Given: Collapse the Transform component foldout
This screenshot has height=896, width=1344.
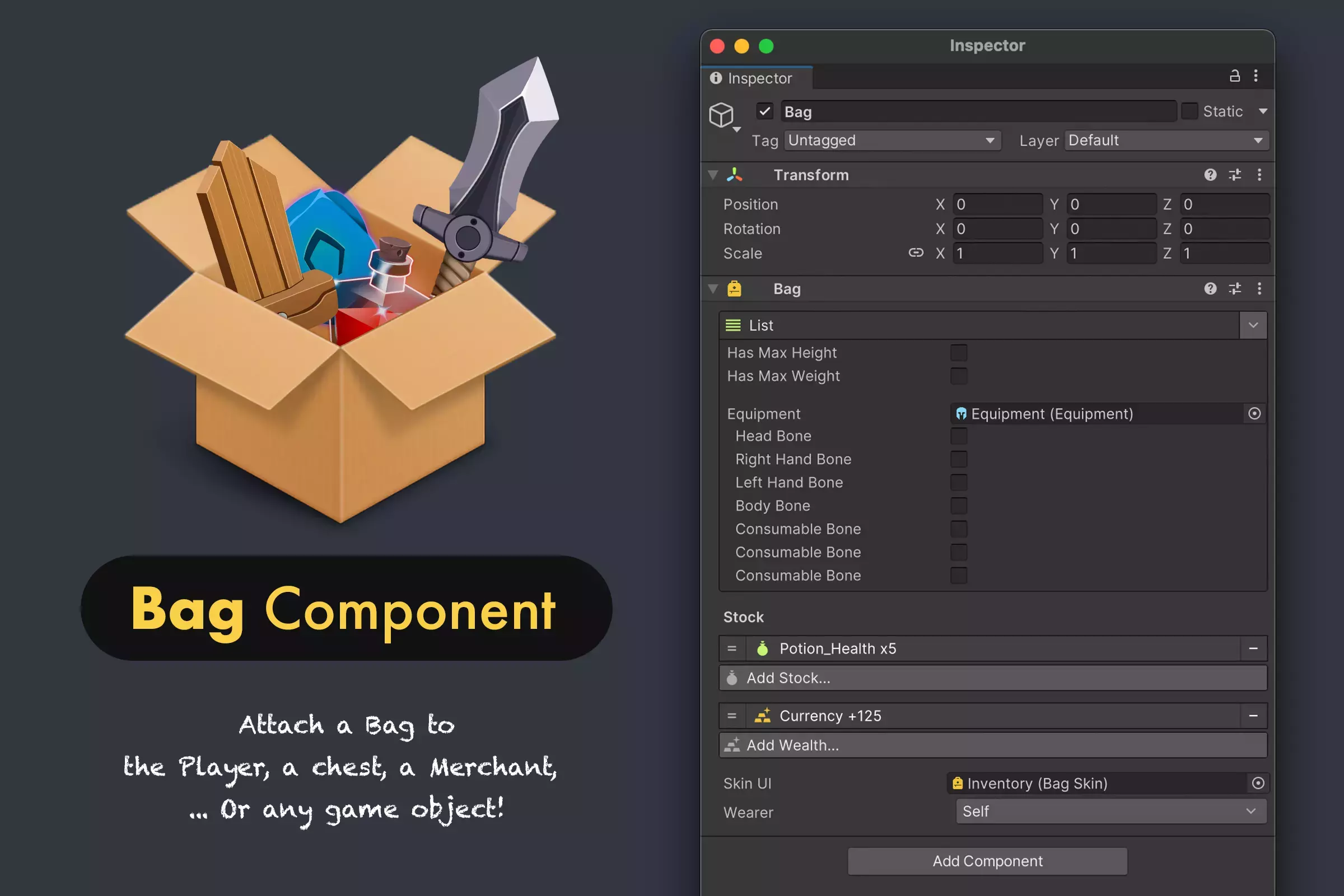Looking at the screenshot, I should [x=713, y=175].
